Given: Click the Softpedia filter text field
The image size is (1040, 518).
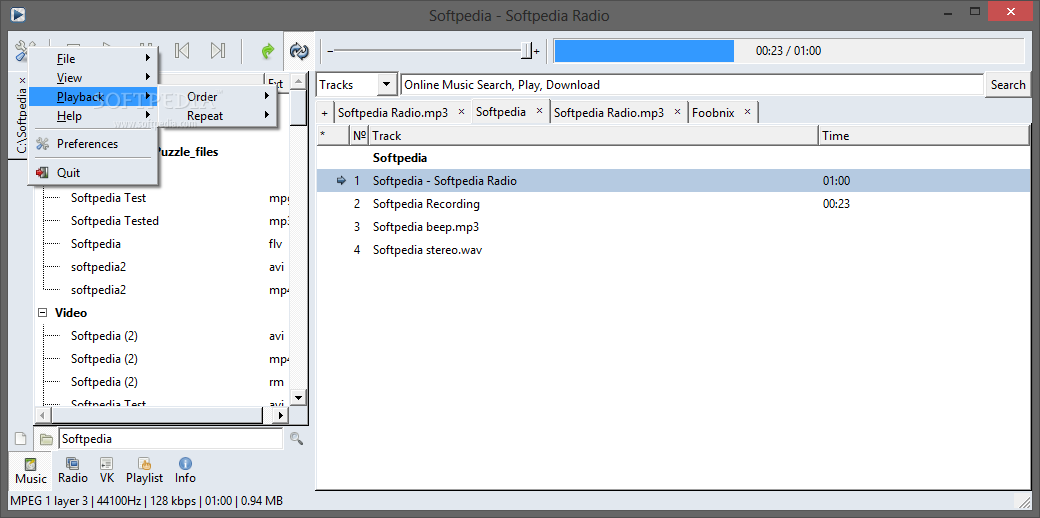Looking at the screenshot, I should coord(170,438).
